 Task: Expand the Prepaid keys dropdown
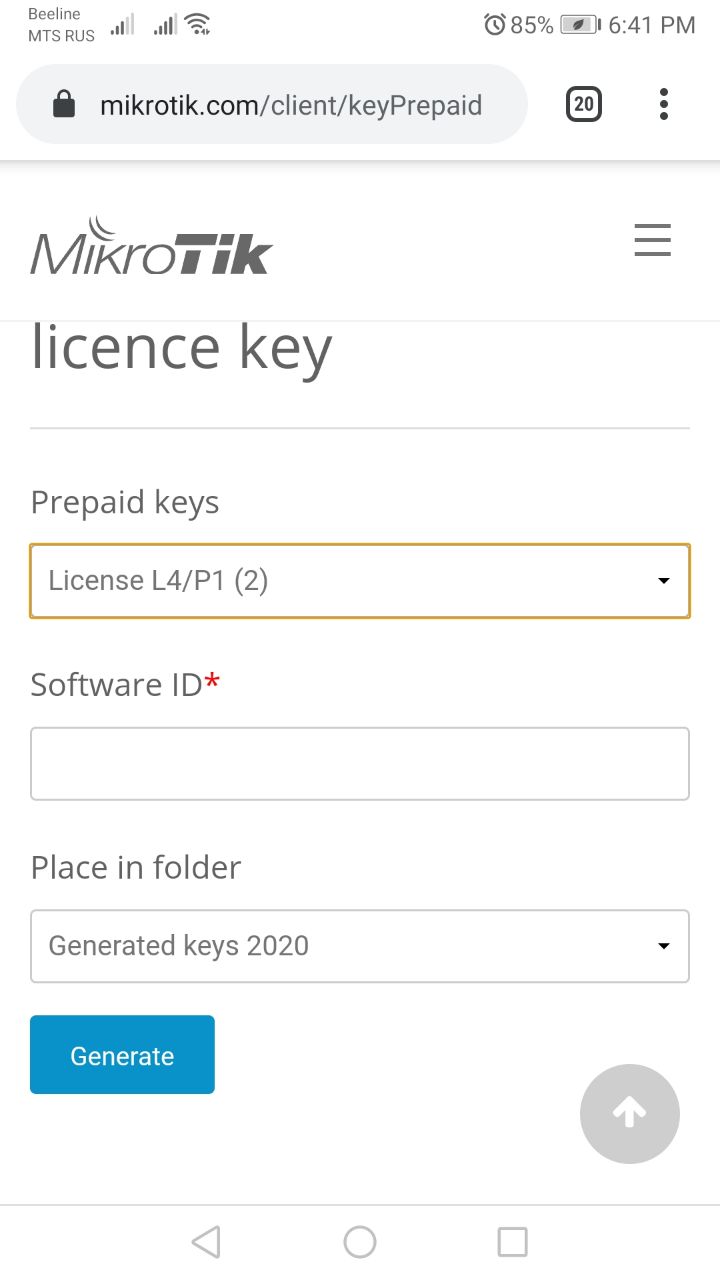coord(360,581)
